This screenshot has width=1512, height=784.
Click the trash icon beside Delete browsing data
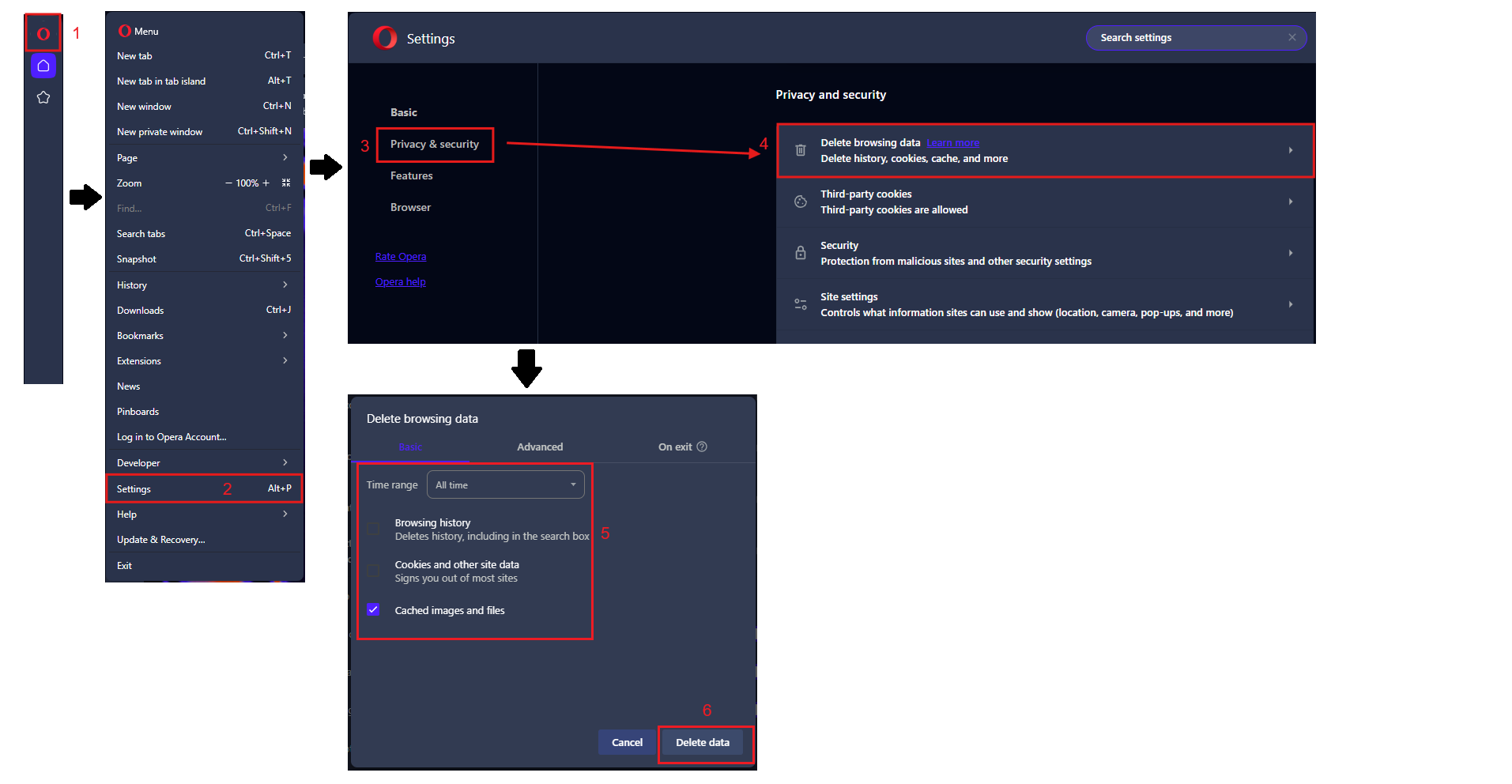[x=800, y=150]
